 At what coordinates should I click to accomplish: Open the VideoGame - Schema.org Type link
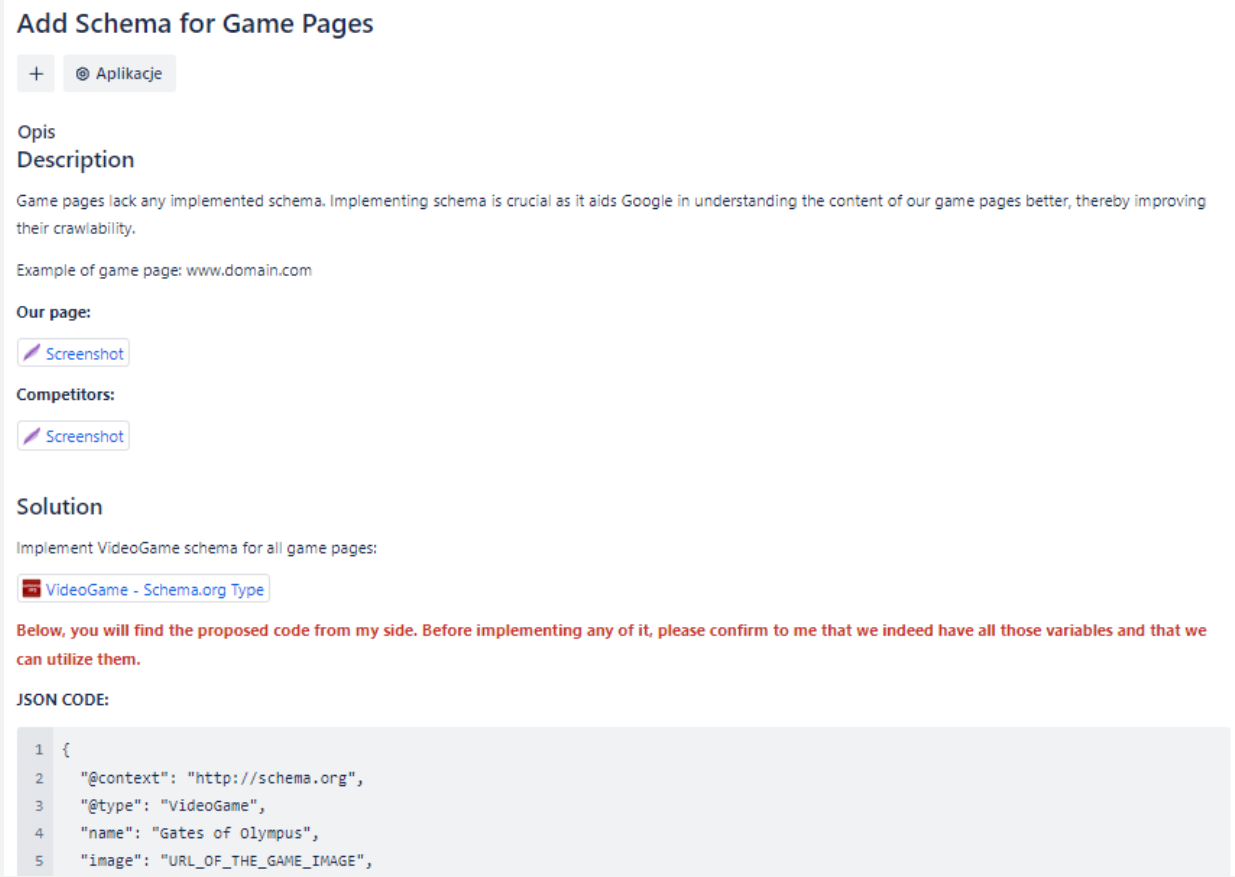click(143, 589)
